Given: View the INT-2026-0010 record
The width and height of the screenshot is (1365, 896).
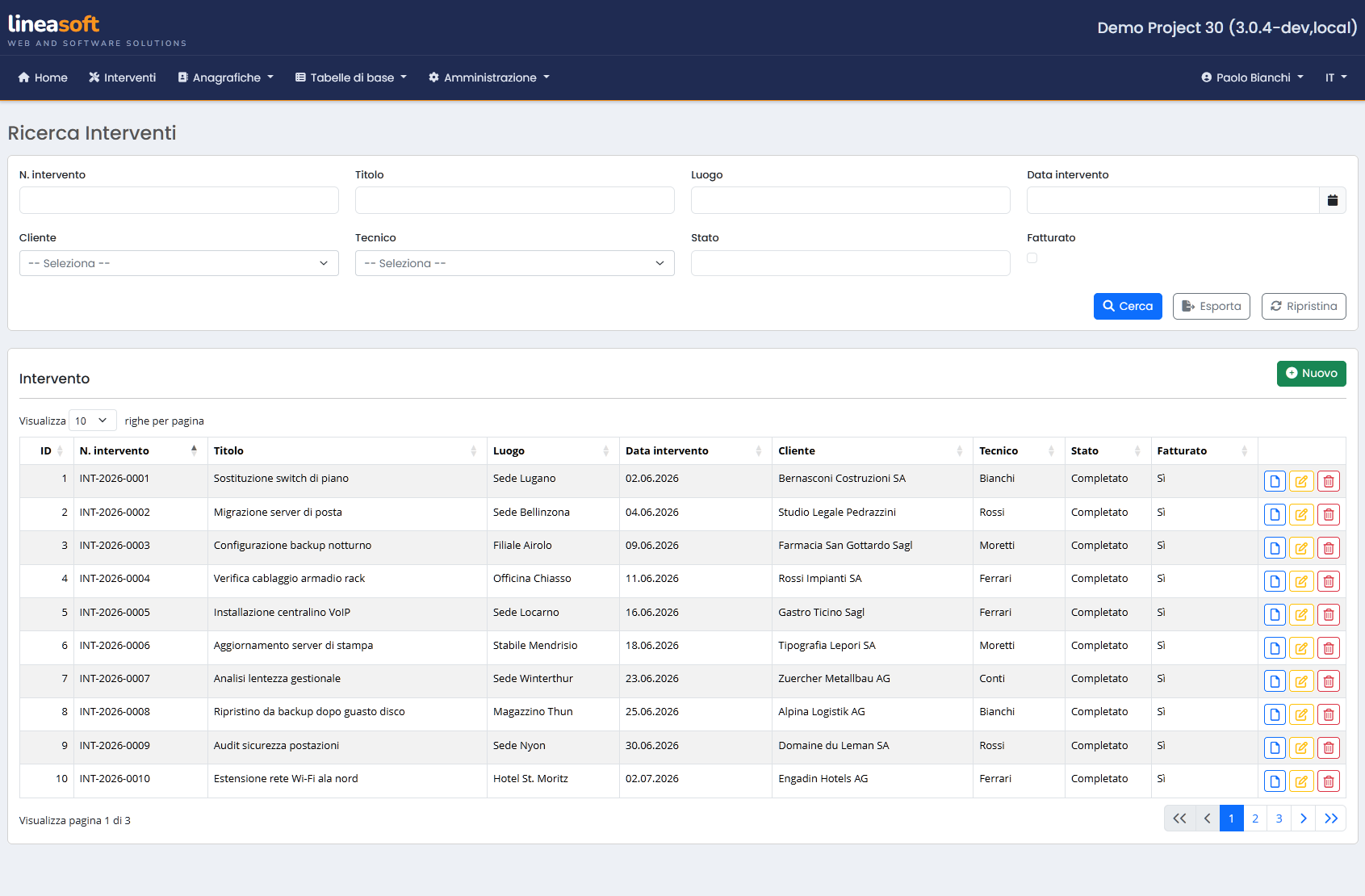Looking at the screenshot, I should click(1275, 781).
